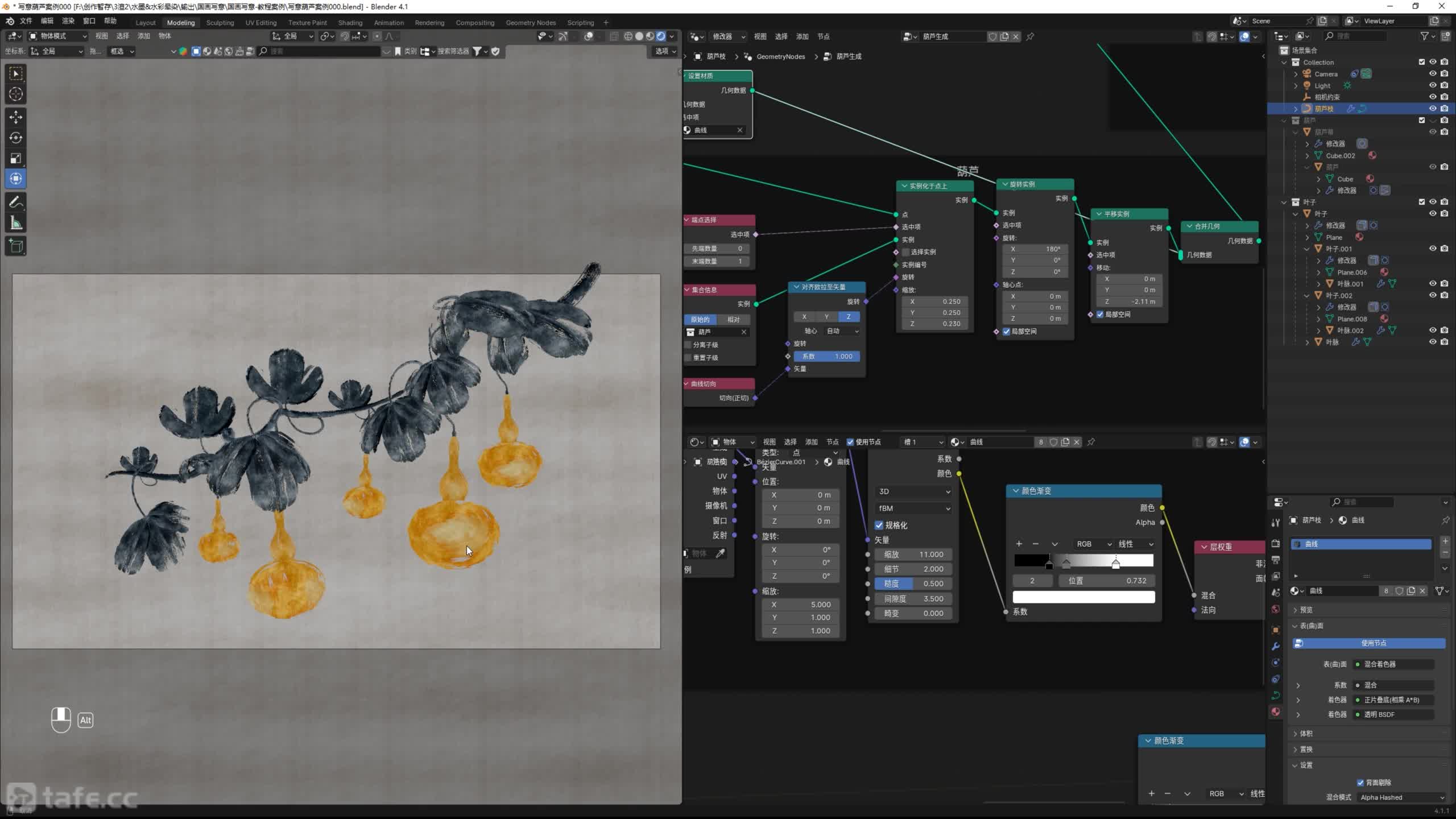
Task: Select the Z axis button in 对齐欧拉至矢量
Action: click(x=848, y=317)
